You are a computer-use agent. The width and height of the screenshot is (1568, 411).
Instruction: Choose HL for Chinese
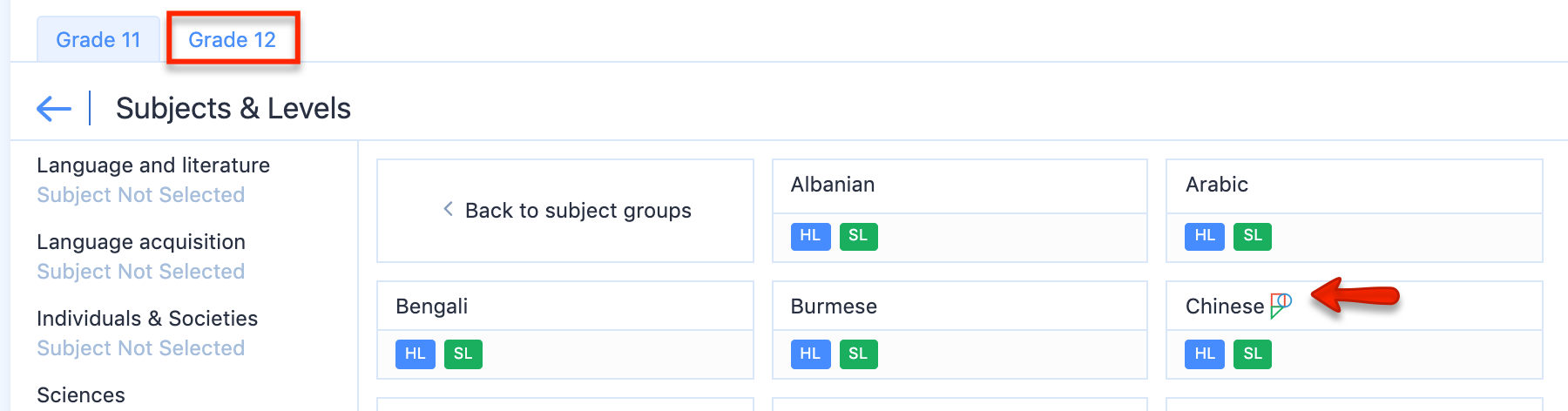point(1205,354)
